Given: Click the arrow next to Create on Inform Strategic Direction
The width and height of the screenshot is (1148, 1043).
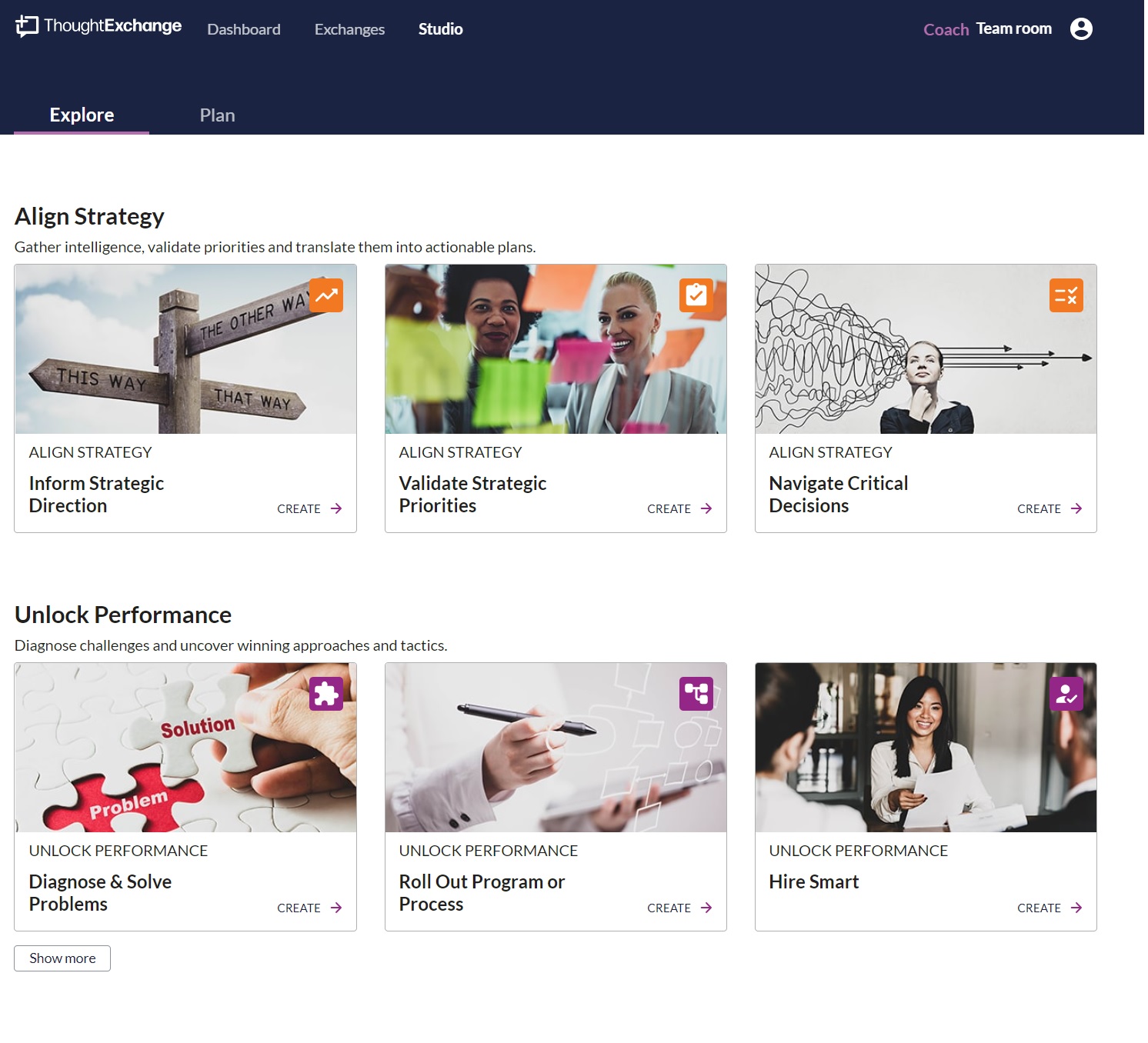Looking at the screenshot, I should click(336, 508).
